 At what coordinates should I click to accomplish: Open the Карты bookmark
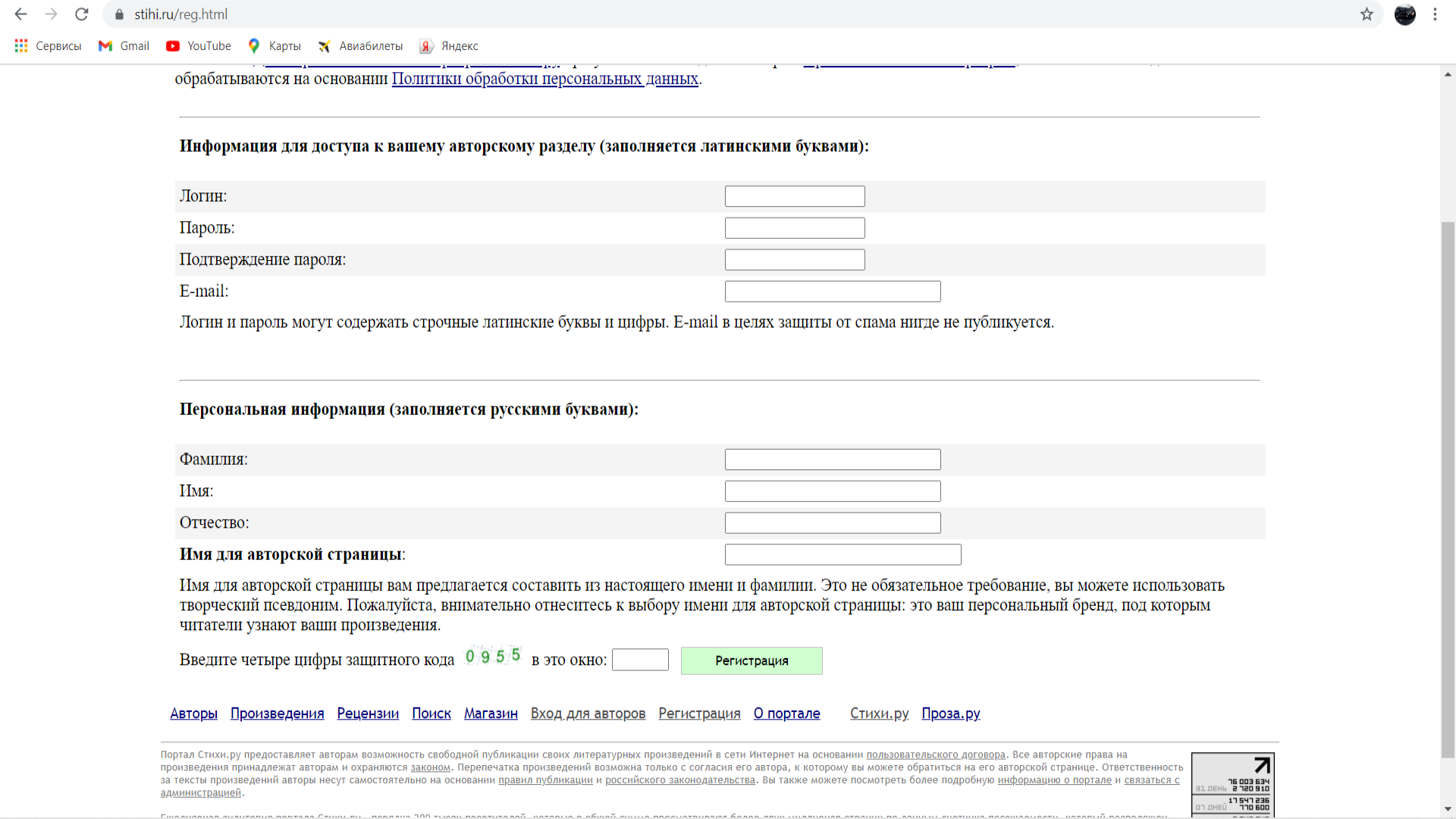275,46
